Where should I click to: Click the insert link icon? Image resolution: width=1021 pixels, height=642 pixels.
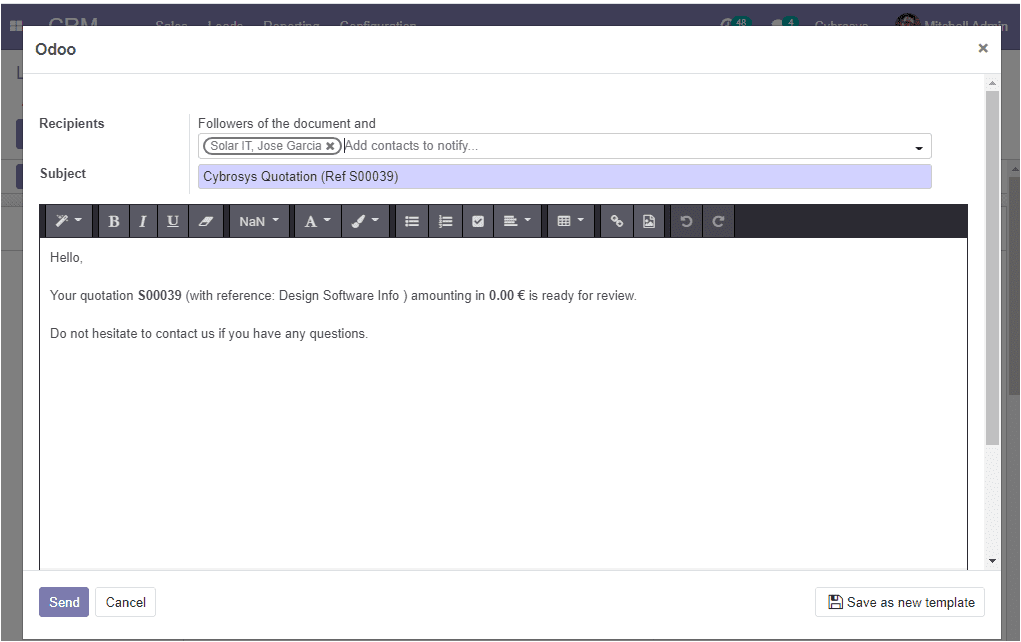point(617,221)
